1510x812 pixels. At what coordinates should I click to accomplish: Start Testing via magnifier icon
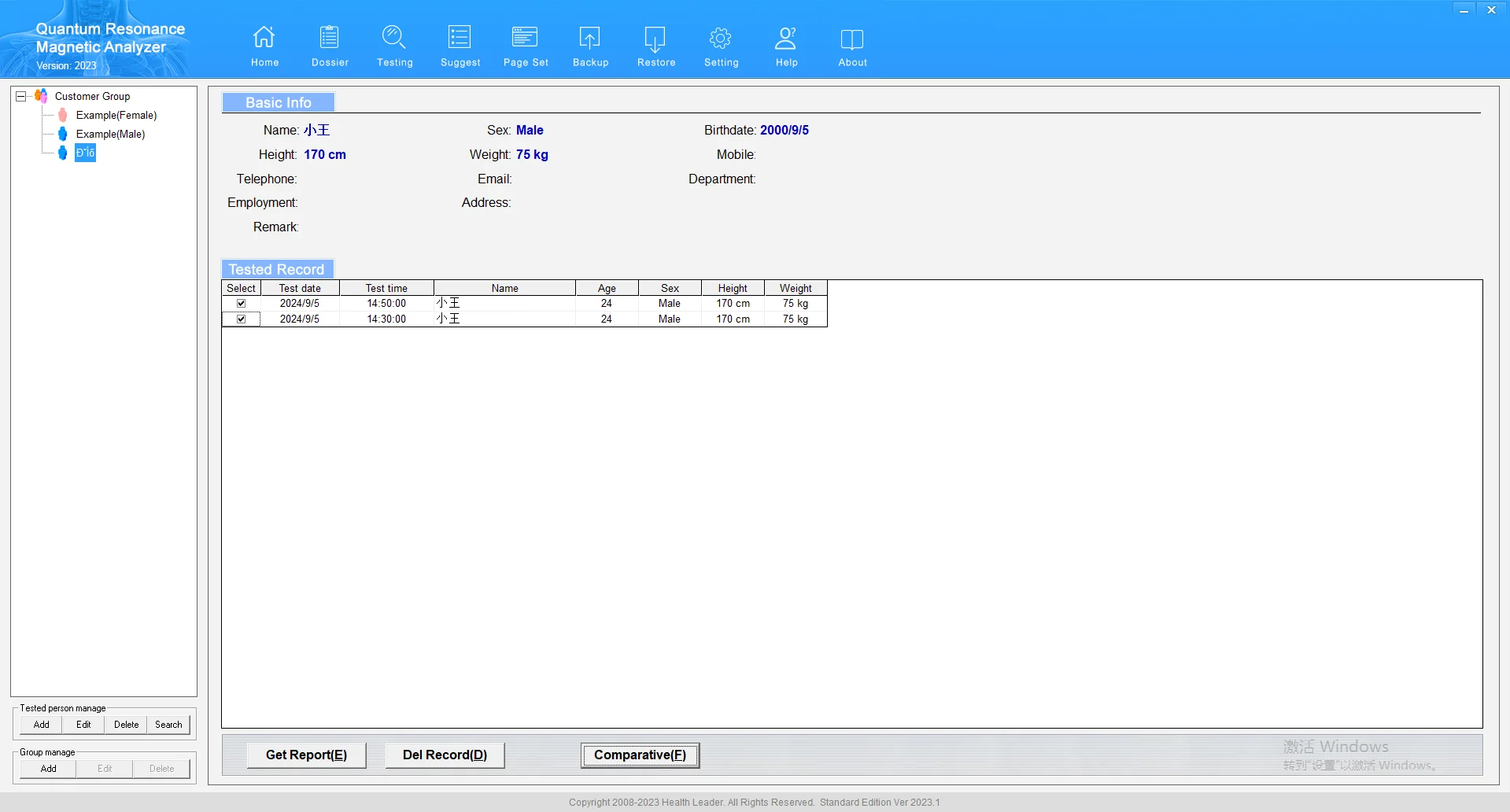click(394, 38)
